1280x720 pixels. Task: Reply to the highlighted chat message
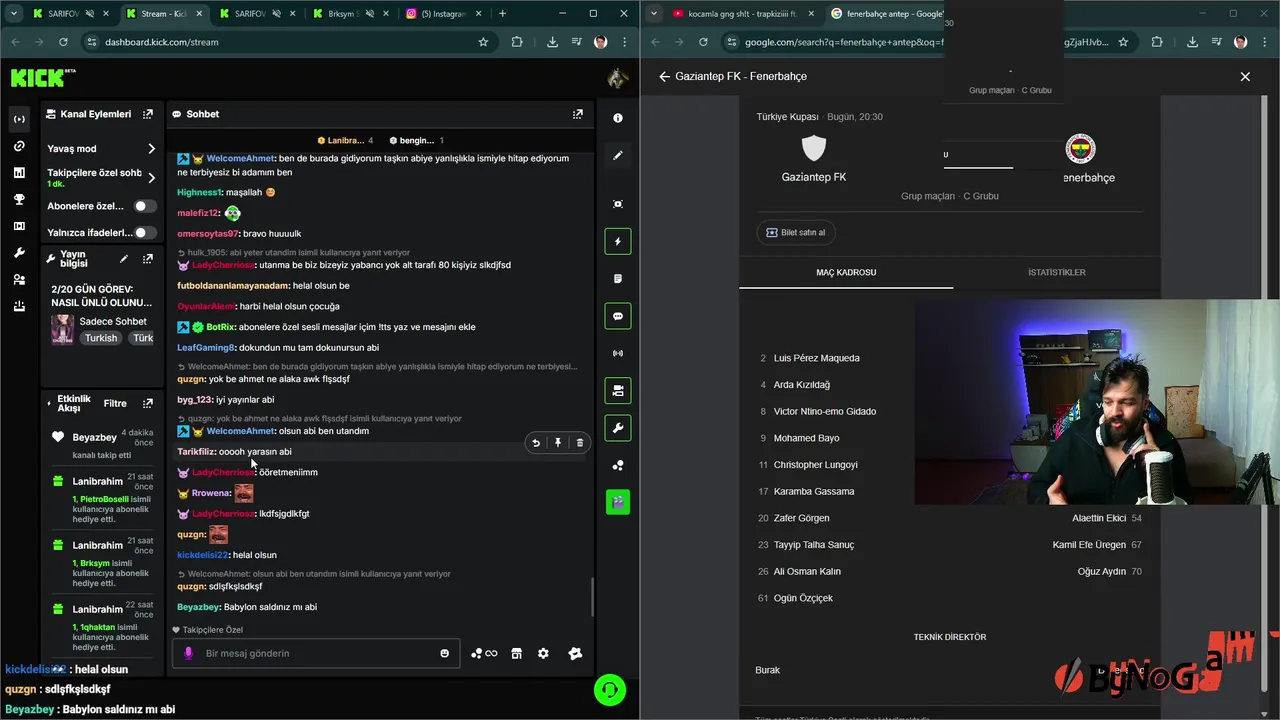click(x=536, y=443)
